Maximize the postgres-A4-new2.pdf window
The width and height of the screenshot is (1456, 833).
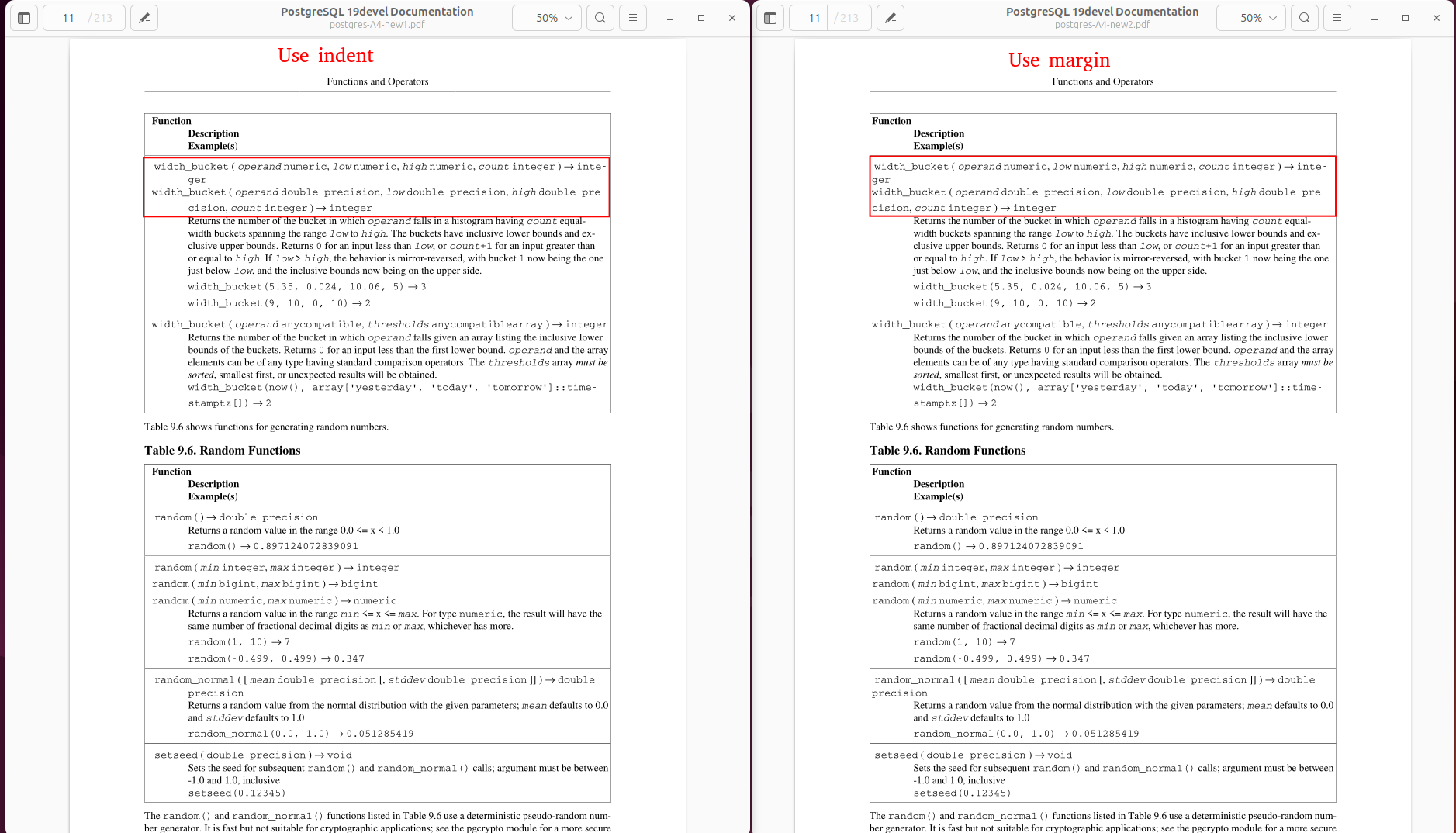tap(1406, 18)
